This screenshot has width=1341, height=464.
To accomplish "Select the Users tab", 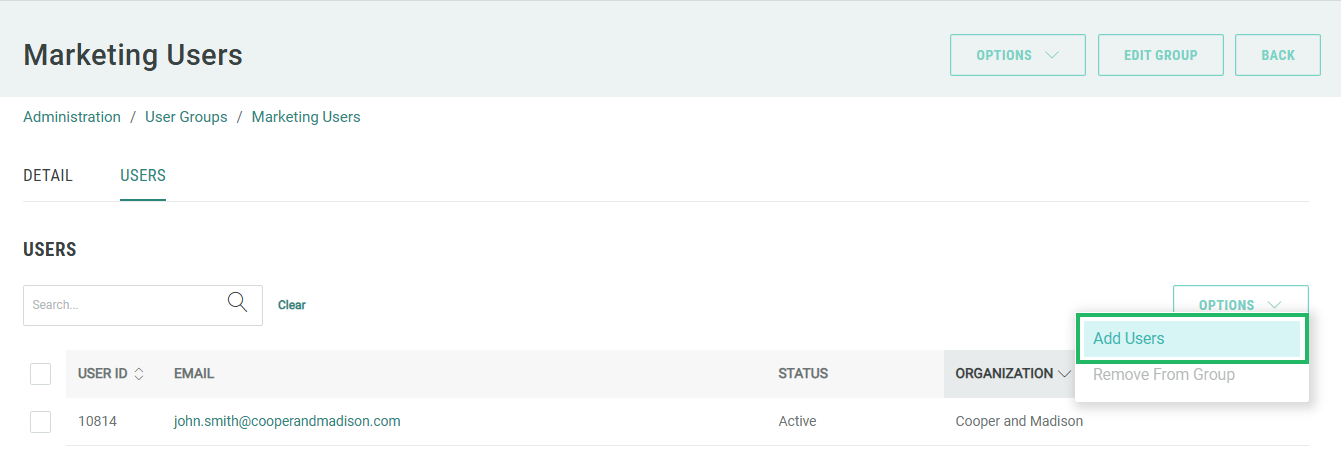I will pyautogui.click(x=143, y=176).
